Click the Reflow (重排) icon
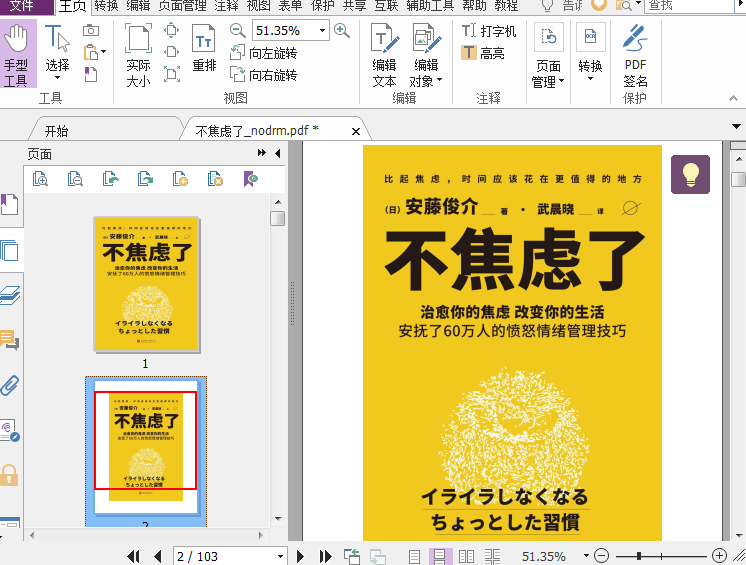746x565 pixels. pos(204,48)
